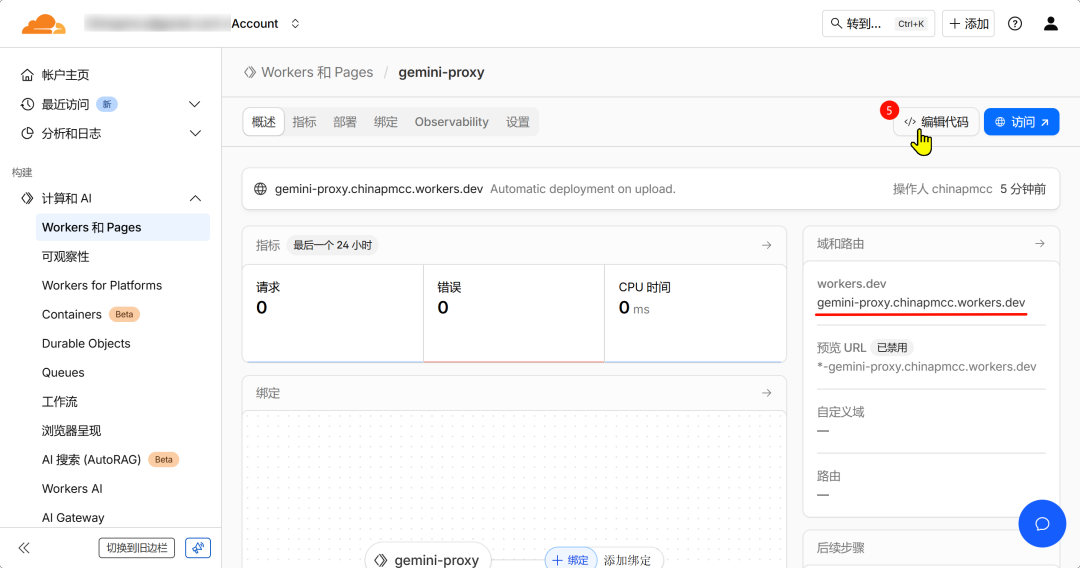Select Durable Objects in the sidebar
This screenshot has height=568, width=1080.
tap(86, 343)
